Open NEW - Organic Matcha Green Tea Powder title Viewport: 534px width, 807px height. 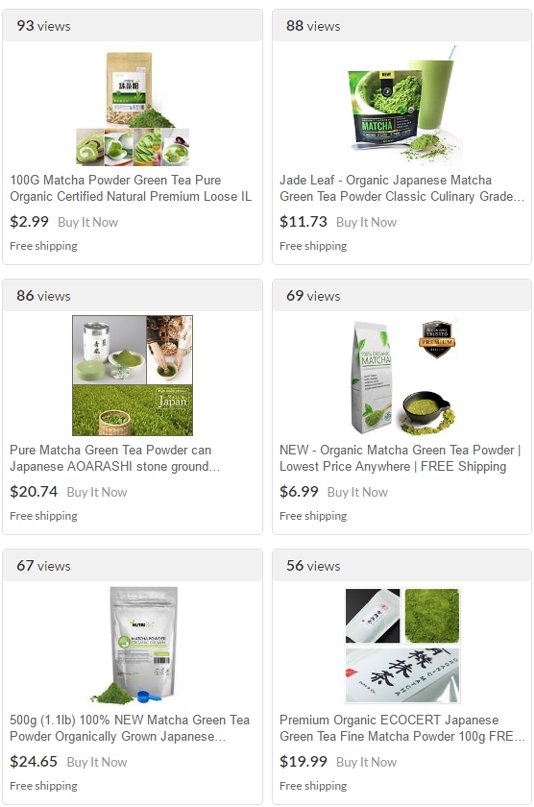coord(400,458)
